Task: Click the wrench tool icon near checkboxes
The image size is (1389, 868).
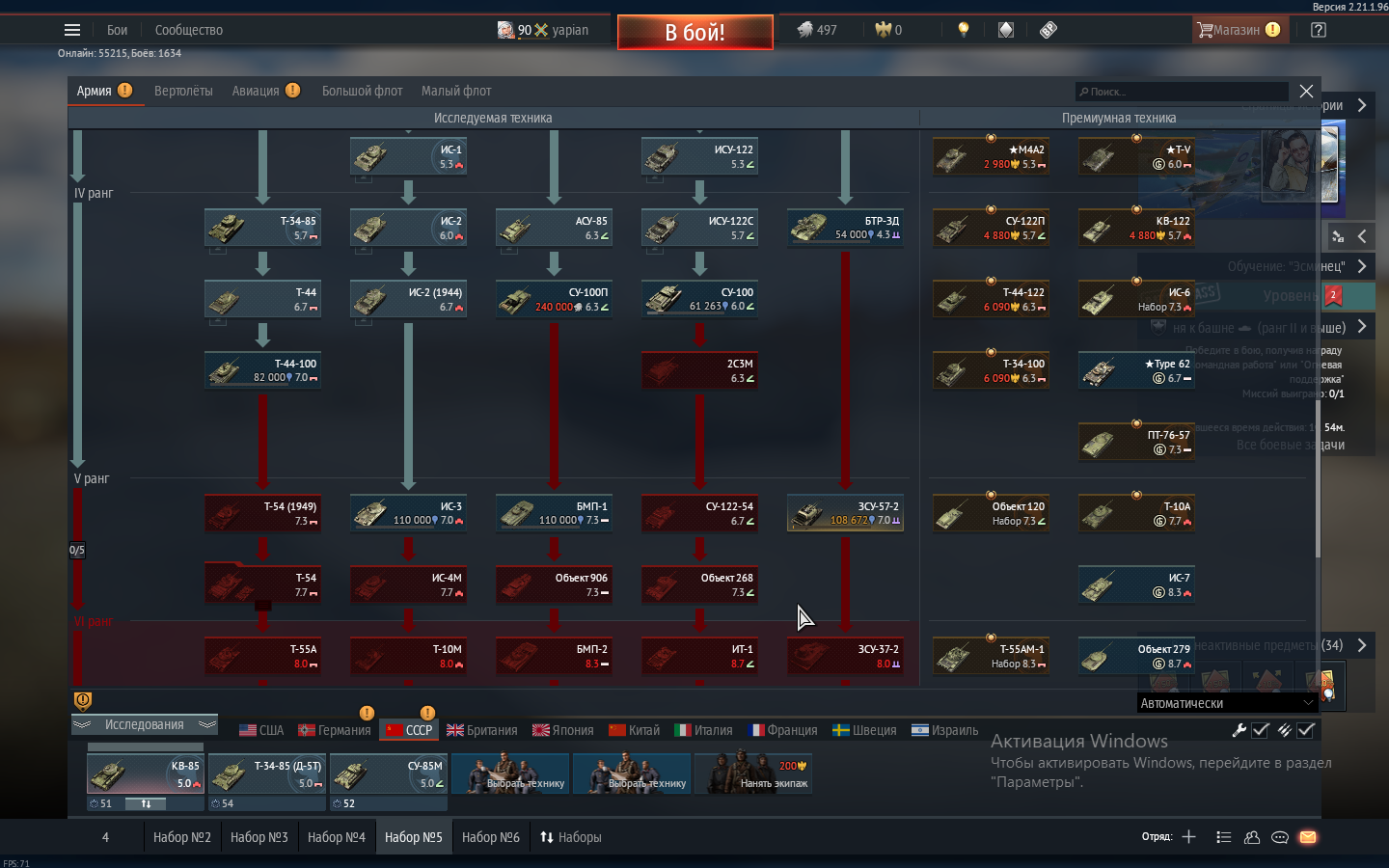Action: pos(1239,730)
